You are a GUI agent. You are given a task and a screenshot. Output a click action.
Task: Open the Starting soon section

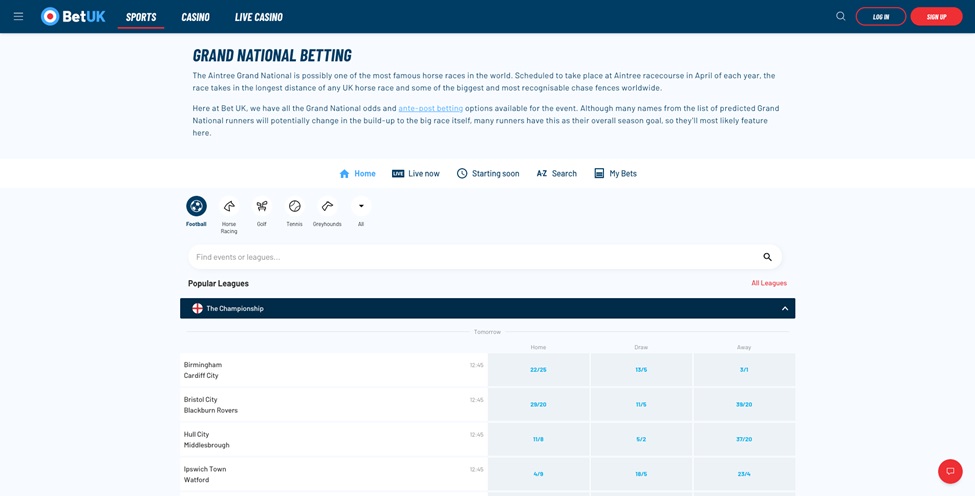[x=488, y=174]
